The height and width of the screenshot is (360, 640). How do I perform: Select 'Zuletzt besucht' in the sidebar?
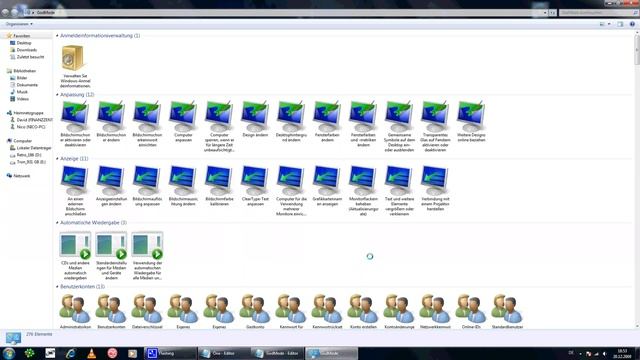click(30, 57)
